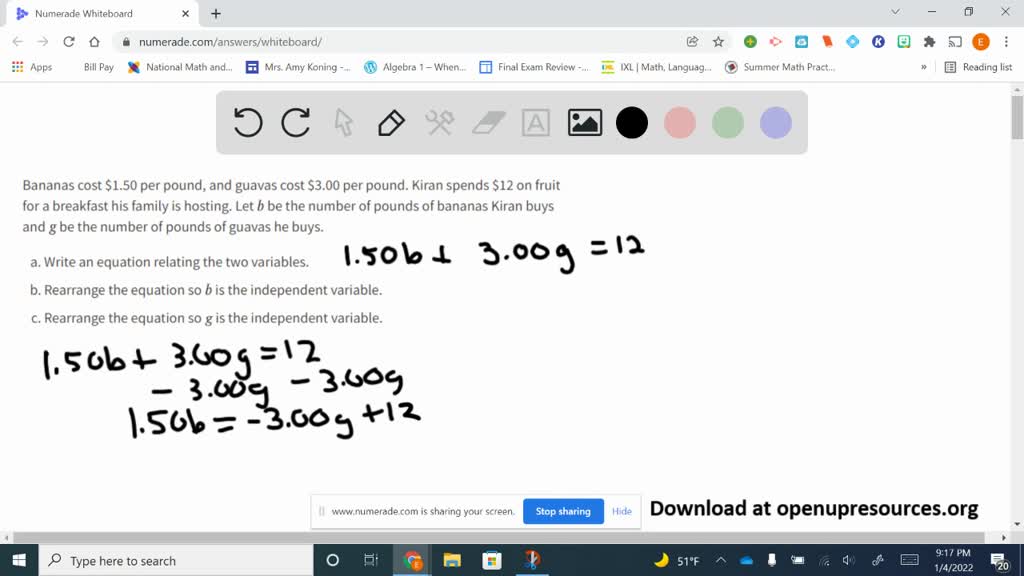1024x576 pixels.
Task: Expand the hidden bookmarks overflow chevron
Action: pyautogui.click(x=923, y=67)
